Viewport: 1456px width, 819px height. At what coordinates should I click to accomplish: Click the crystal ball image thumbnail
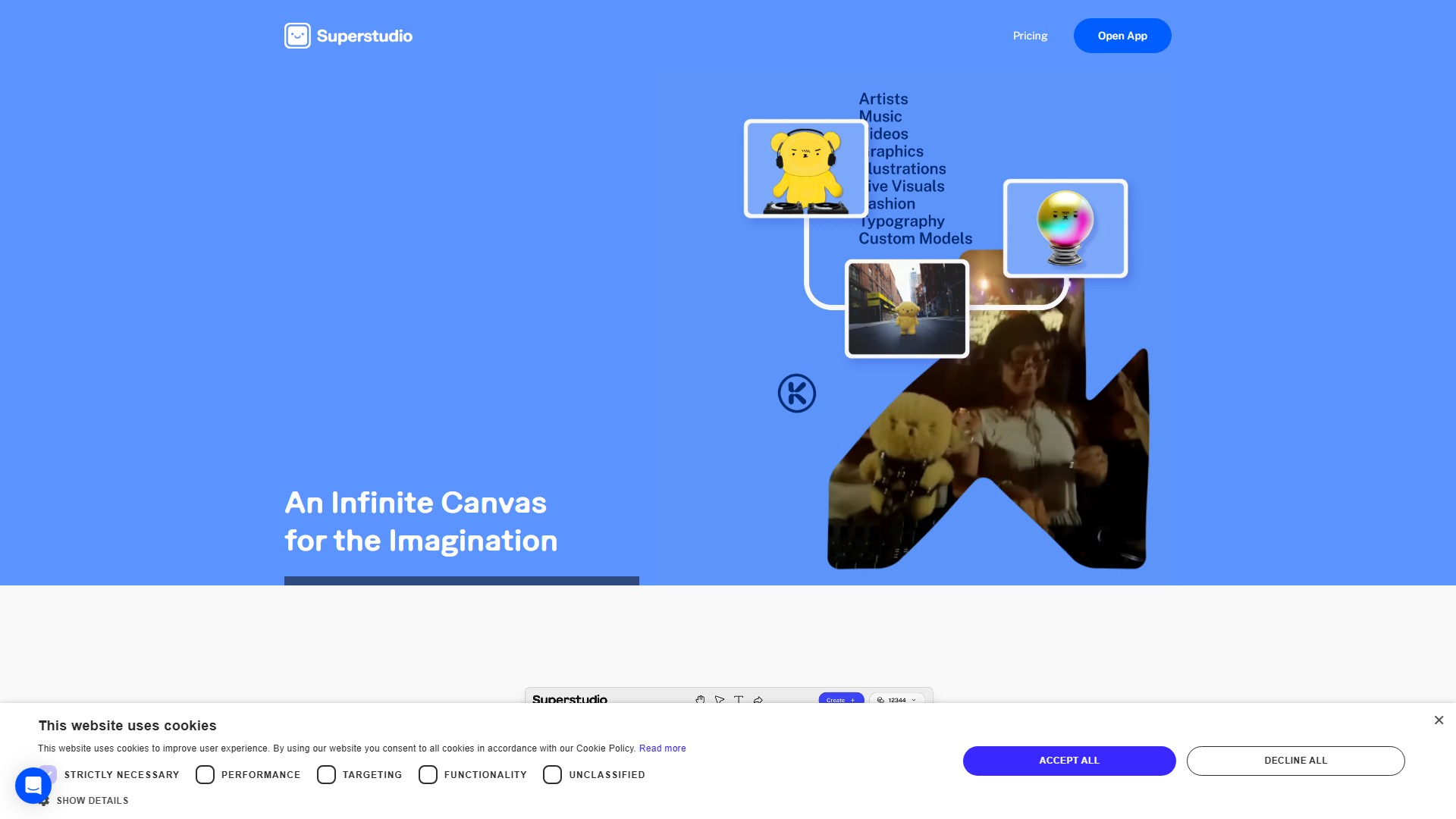(1065, 228)
